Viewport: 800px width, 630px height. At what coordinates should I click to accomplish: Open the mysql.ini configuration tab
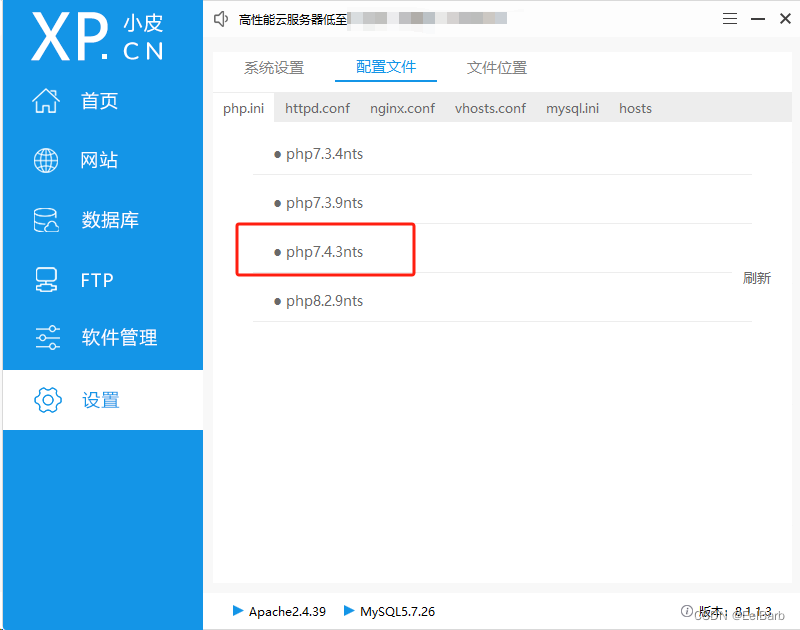point(572,108)
